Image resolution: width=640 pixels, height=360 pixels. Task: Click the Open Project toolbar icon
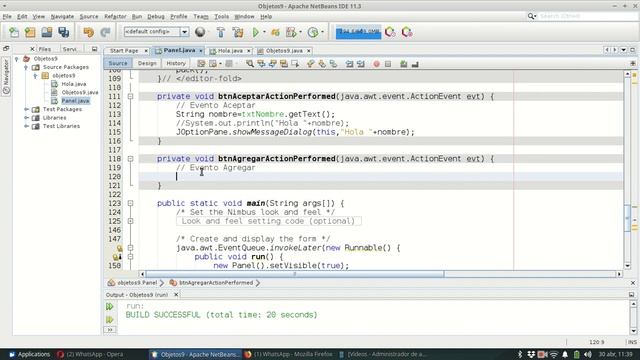click(x=47, y=32)
